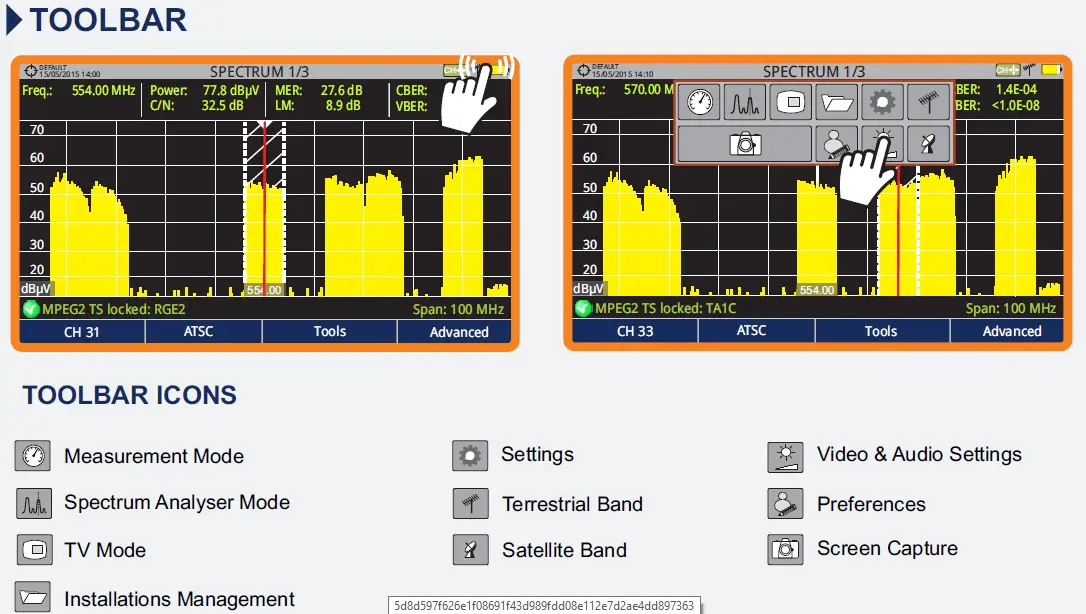Open the Tools softkey menu
The height and width of the screenshot is (614, 1086).
tap(329, 331)
